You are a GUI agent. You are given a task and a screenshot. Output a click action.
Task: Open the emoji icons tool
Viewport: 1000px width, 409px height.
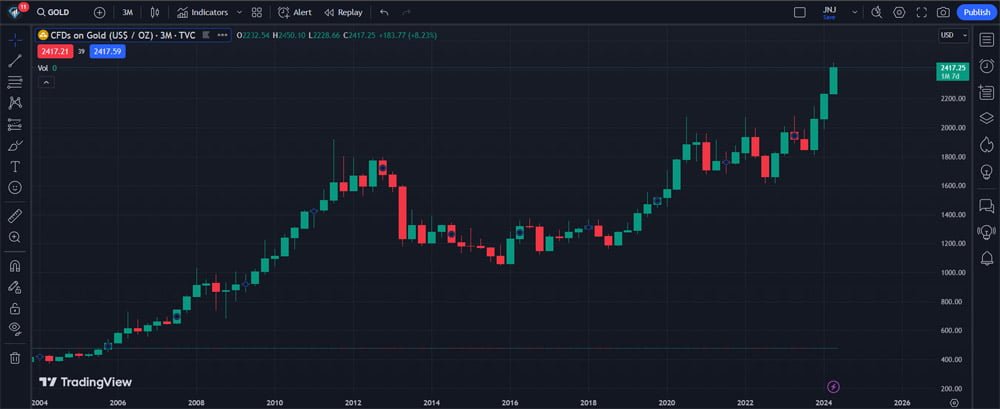tap(15, 188)
